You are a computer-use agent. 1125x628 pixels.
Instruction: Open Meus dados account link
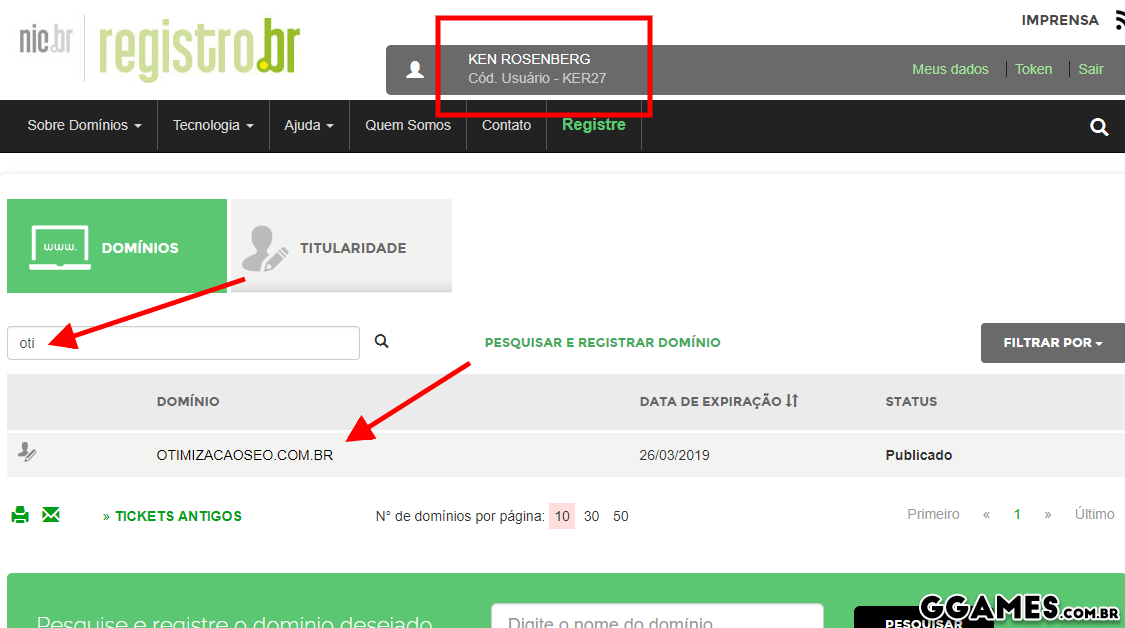coord(950,69)
